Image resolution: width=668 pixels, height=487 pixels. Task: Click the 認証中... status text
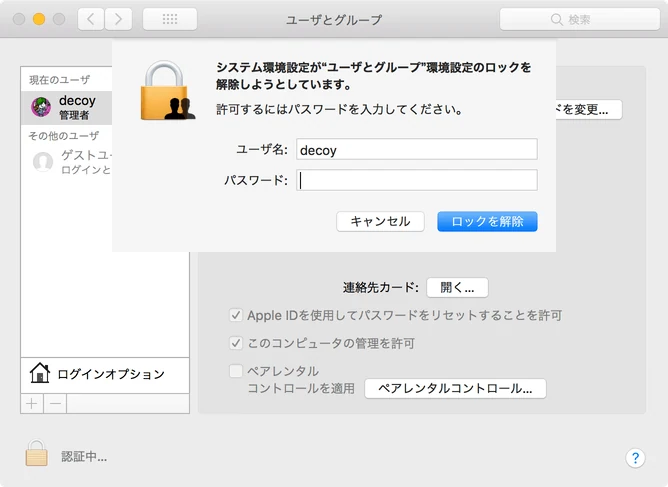point(84,457)
